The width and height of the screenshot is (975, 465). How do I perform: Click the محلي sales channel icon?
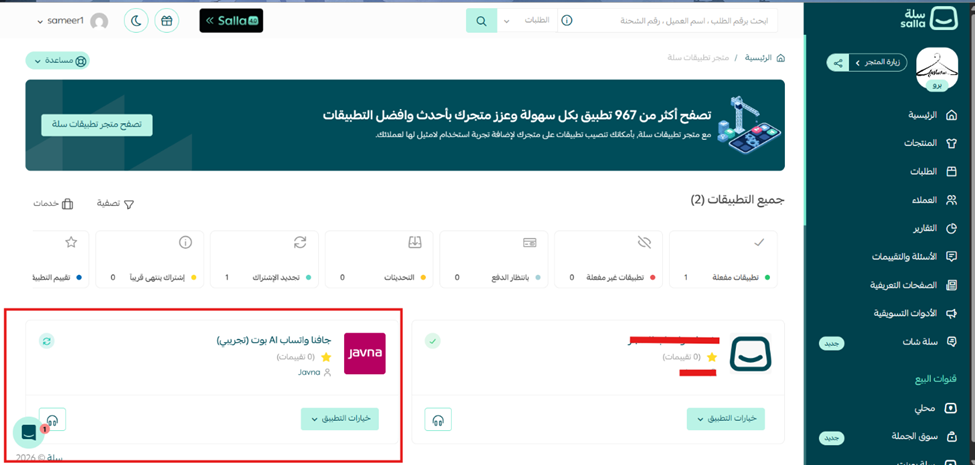coord(951,408)
